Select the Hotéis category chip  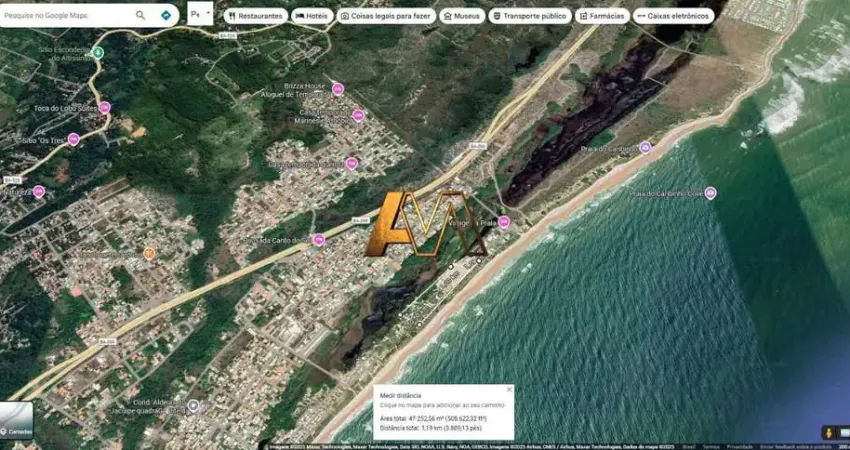click(313, 16)
